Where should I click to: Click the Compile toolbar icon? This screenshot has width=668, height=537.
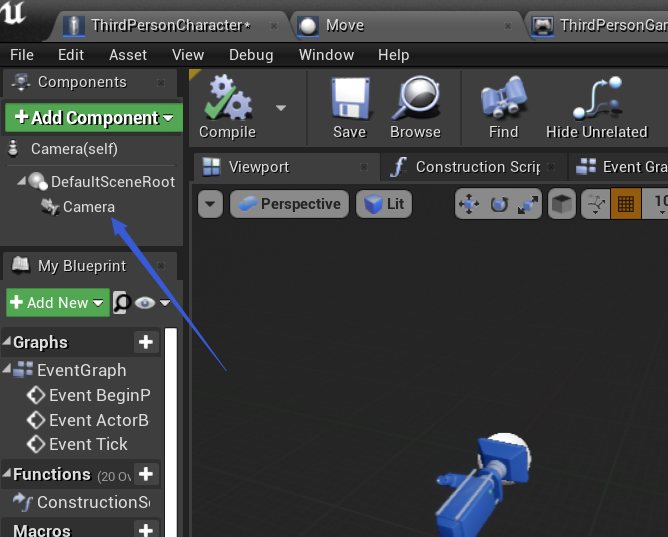[x=227, y=107]
